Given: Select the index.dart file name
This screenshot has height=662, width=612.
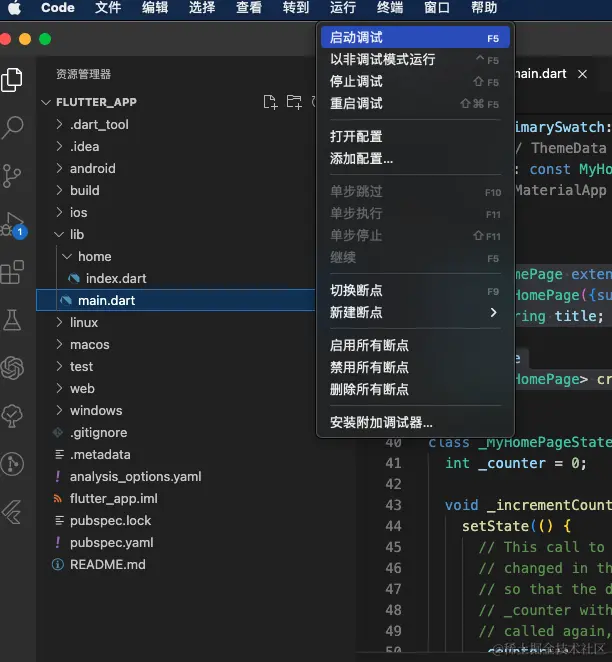Looking at the screenshot, I should tap(116, 279).
